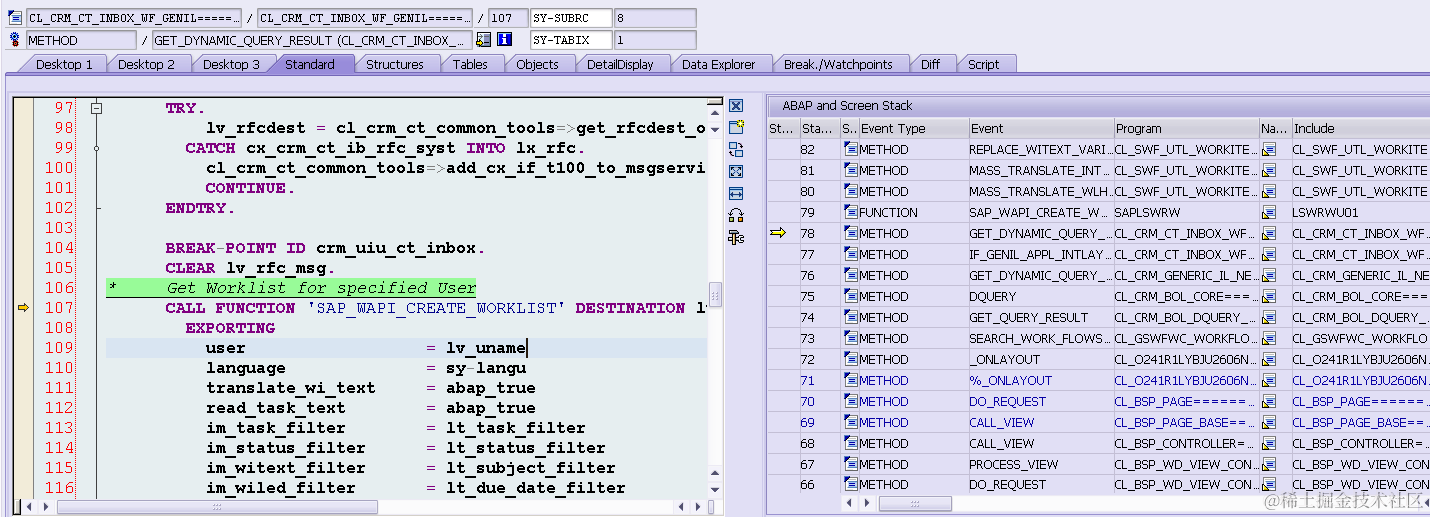Select stack event SAP_WAPI_CREATE_W...

(x=1040, y=212)
